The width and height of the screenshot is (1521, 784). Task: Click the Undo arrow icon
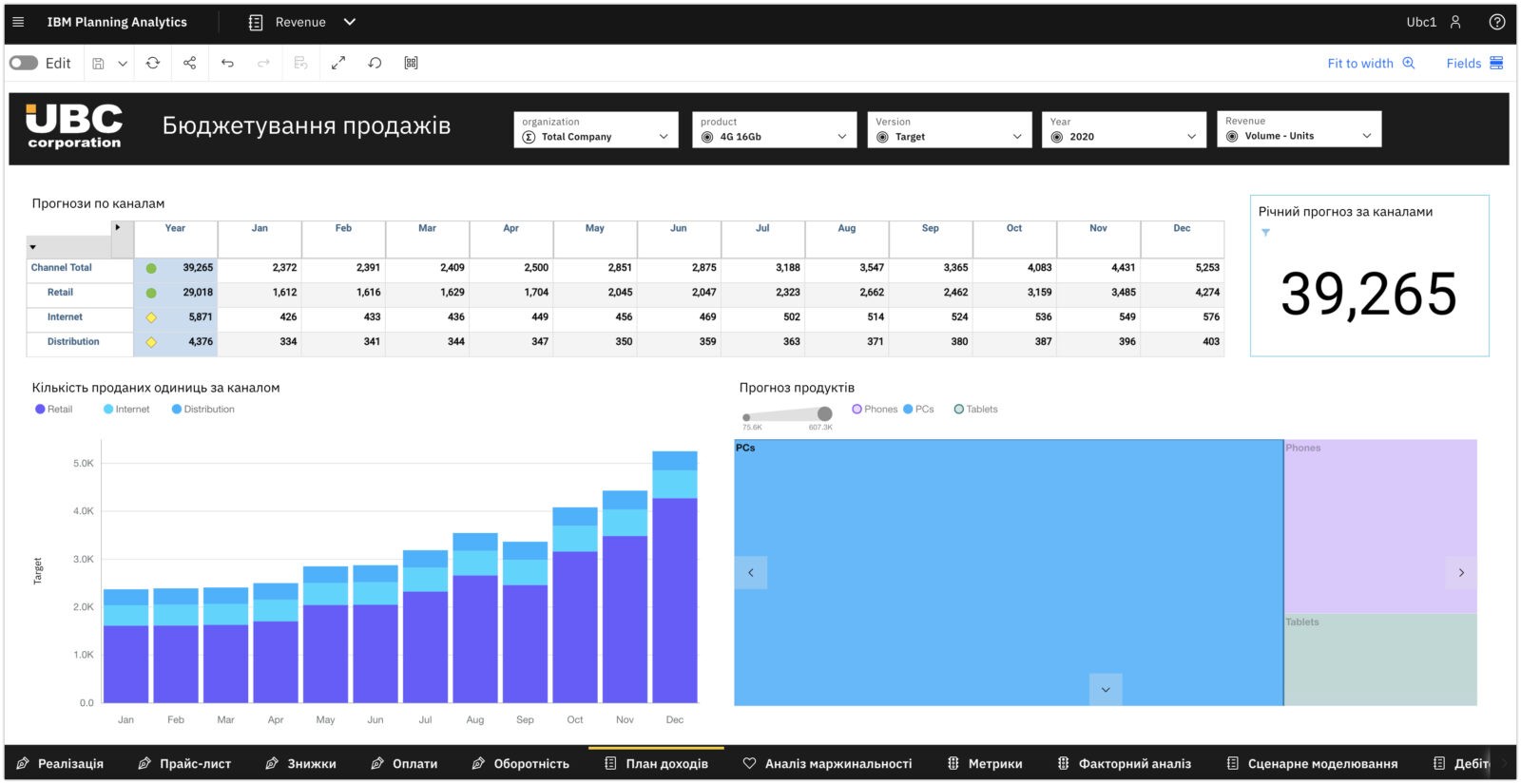click(227, 63)
